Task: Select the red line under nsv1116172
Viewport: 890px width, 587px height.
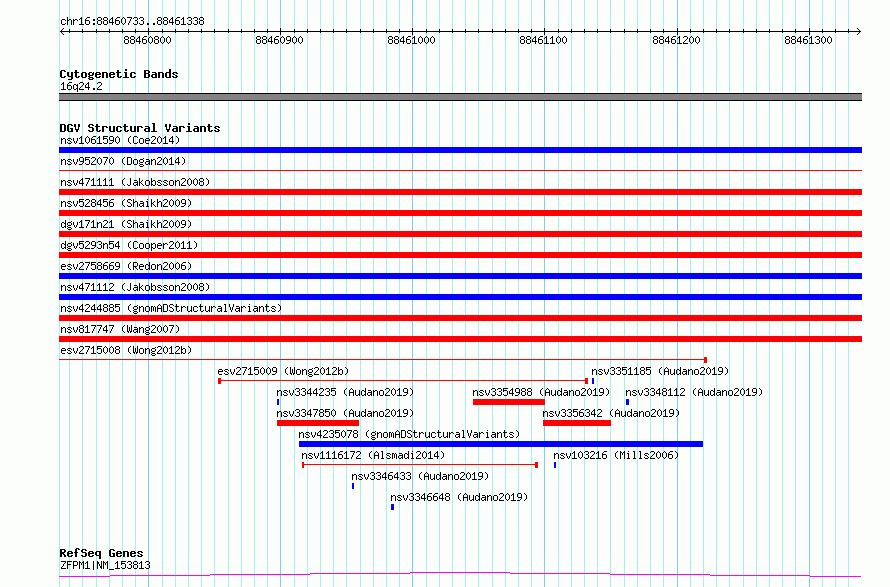Action: (x=420, y=465)
